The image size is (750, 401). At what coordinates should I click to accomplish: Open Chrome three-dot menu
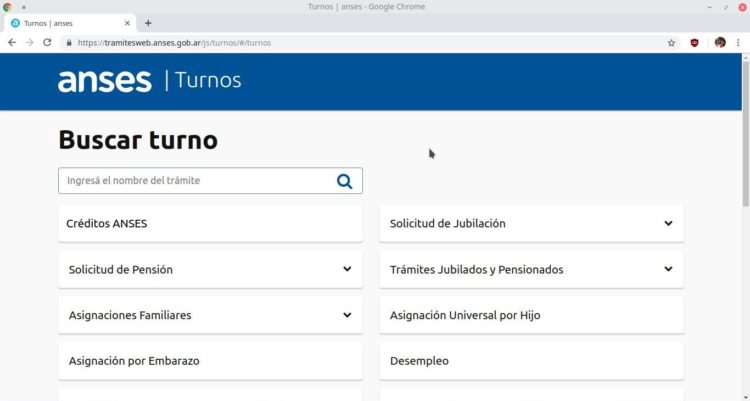pos(738,43)
